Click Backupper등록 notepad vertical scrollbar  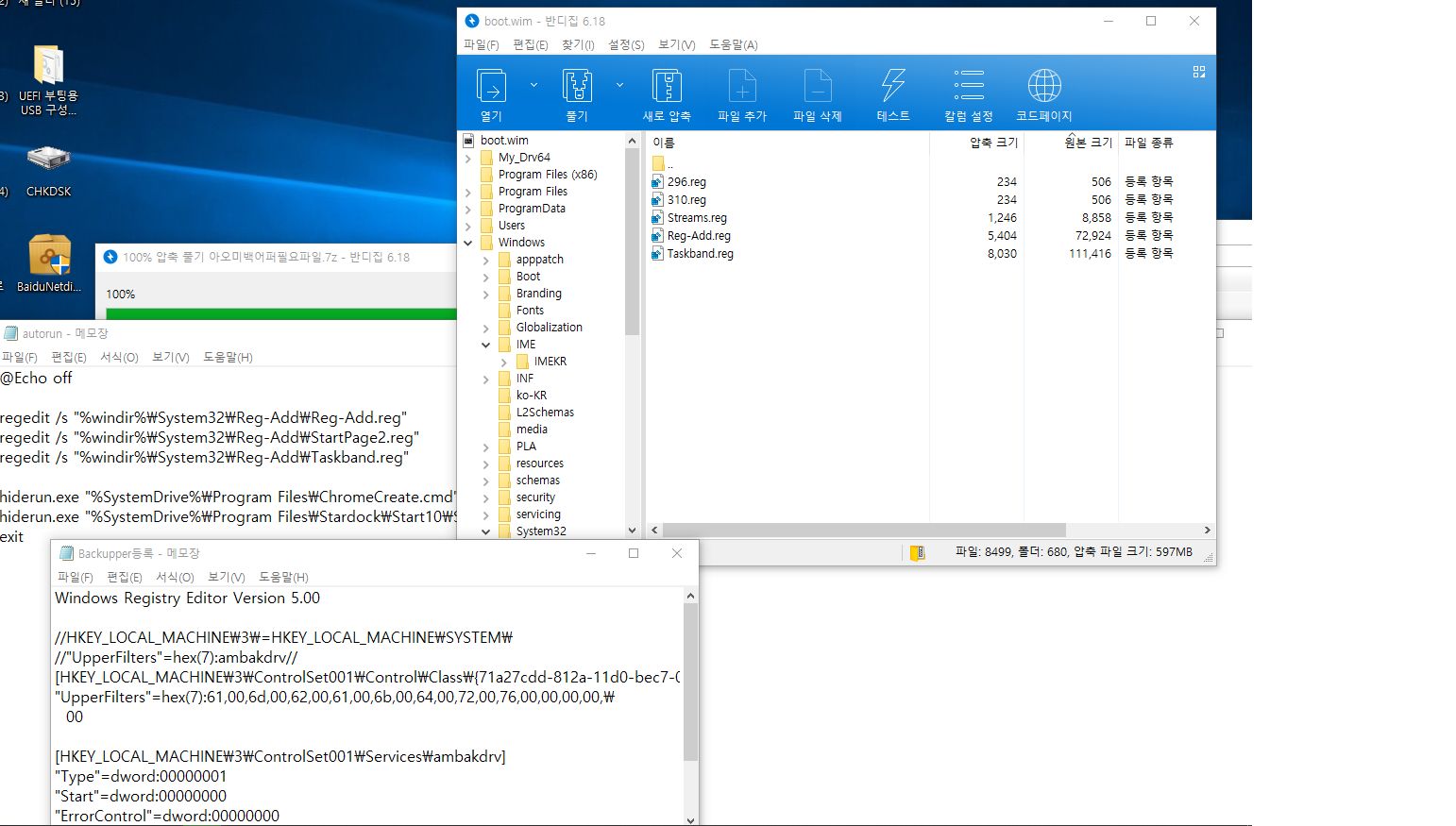pos(690,682)
